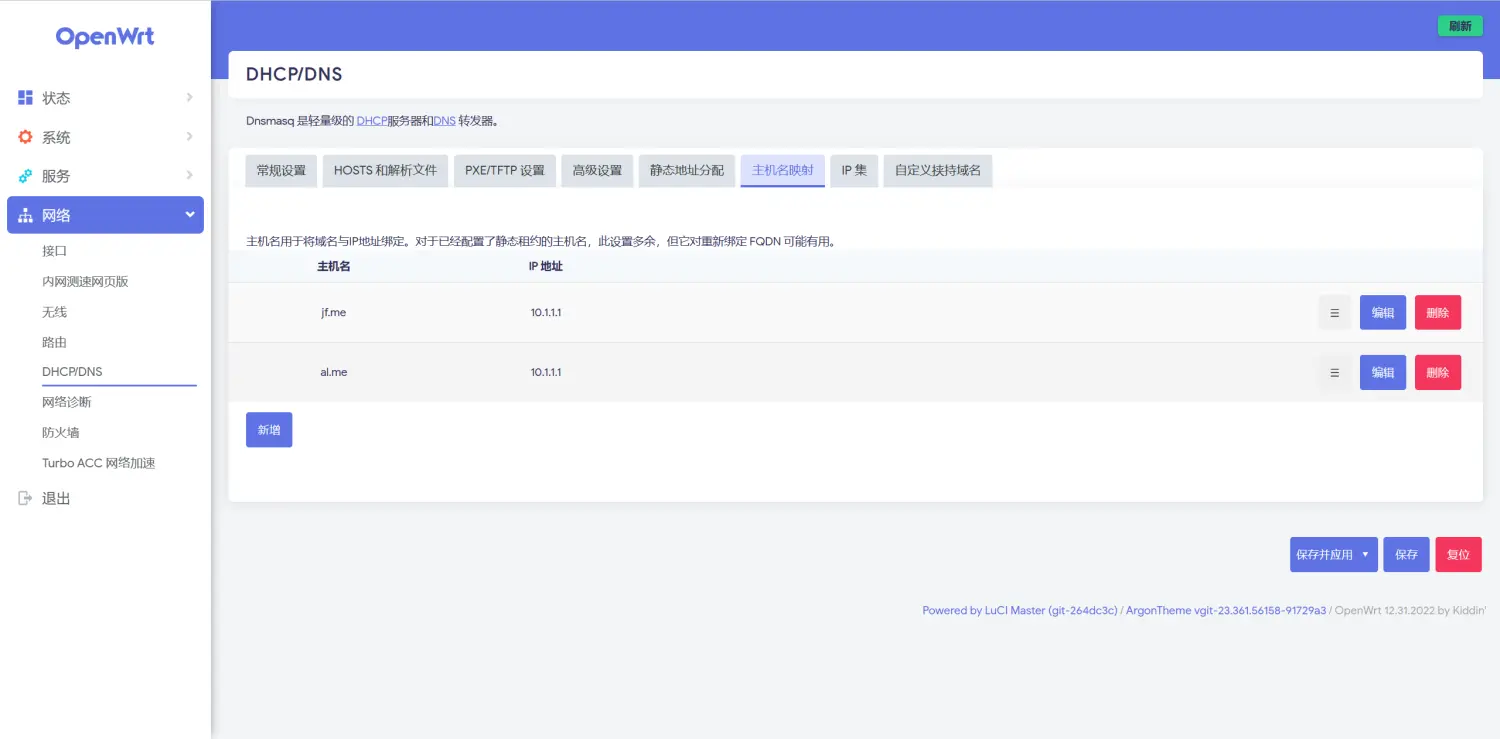The image size is (1500, 739).
Task: Click the 退出 logout icon
Action: point(25,498)
